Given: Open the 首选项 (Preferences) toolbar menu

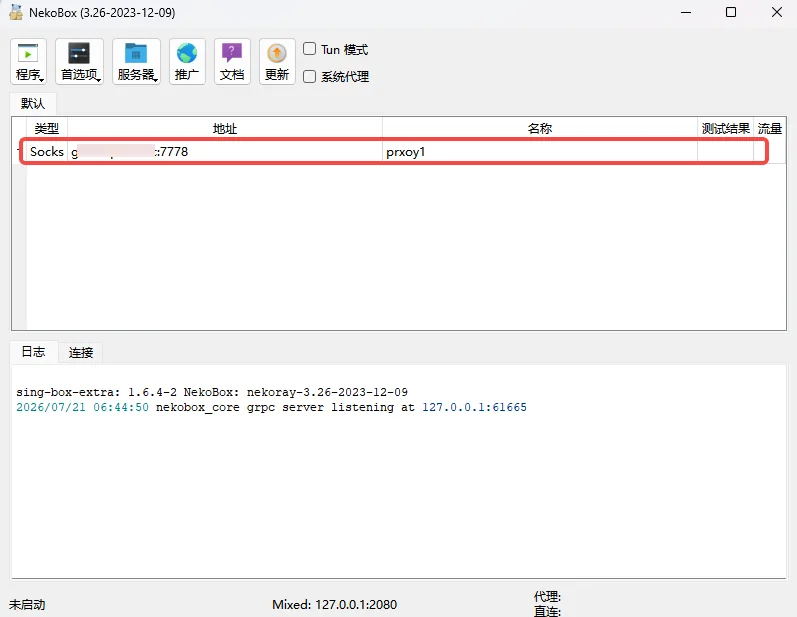Looking at the screenshot, I should coord(79,61).
